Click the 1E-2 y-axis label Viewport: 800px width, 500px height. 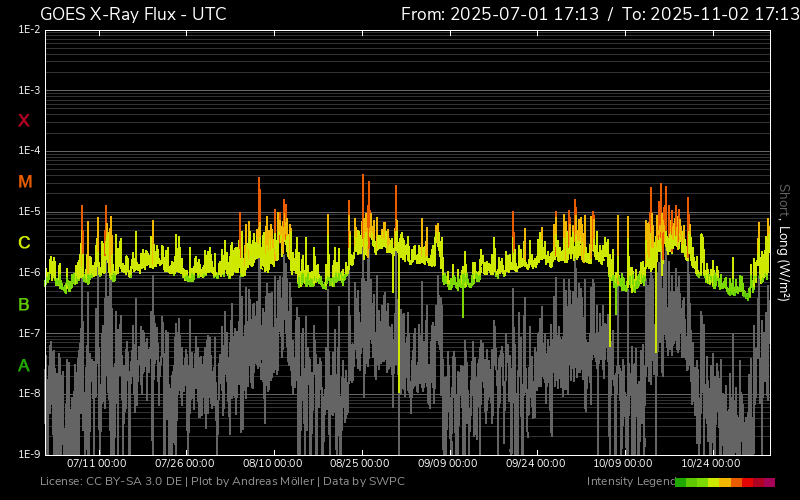tap(29, 30)
